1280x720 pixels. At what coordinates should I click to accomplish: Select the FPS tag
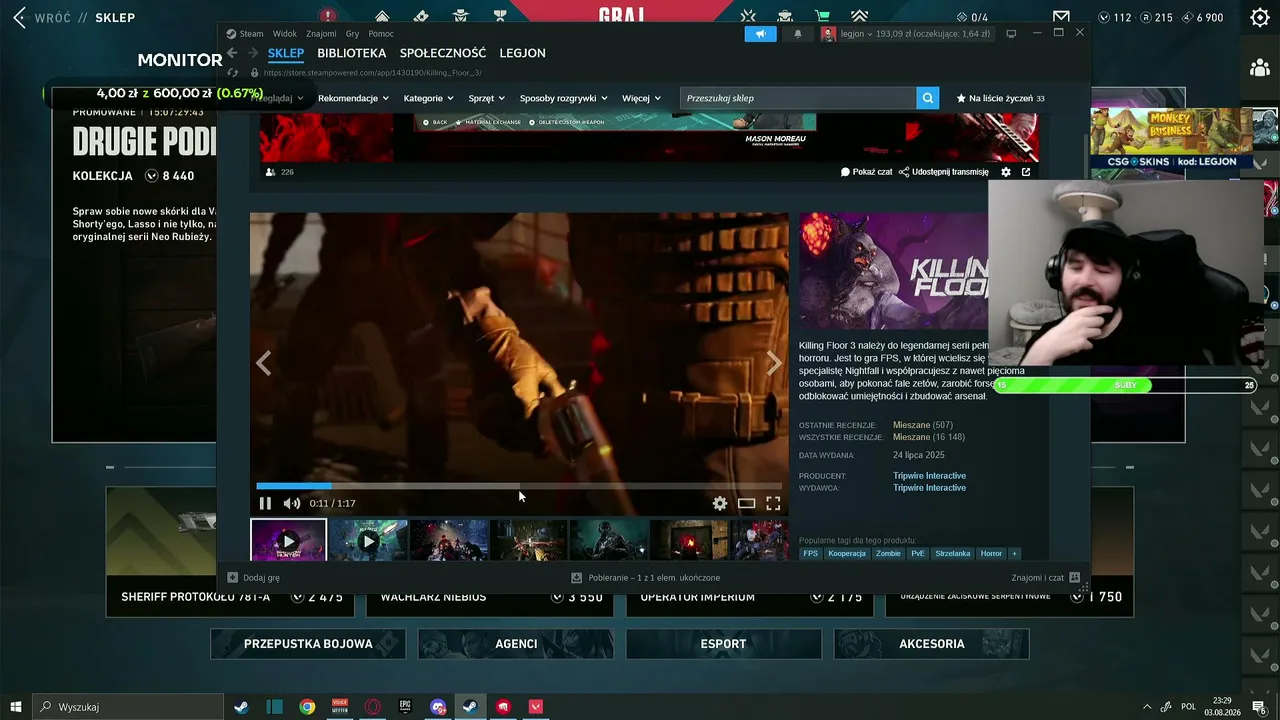810,554
